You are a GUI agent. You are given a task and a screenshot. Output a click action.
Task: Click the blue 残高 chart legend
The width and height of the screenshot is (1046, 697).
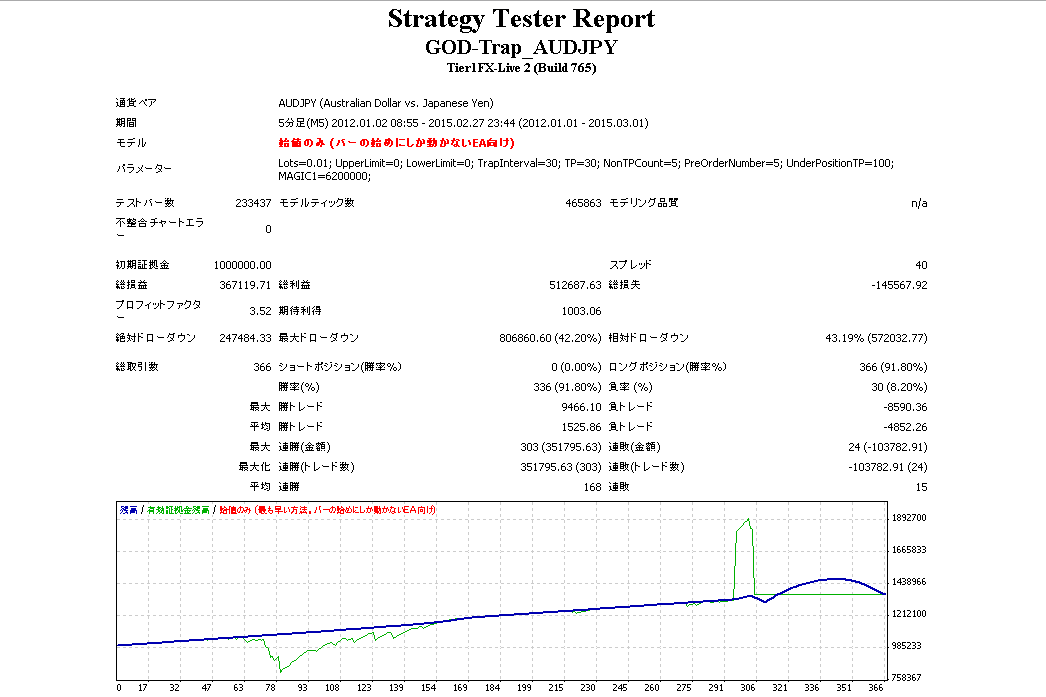pos(129,510)
